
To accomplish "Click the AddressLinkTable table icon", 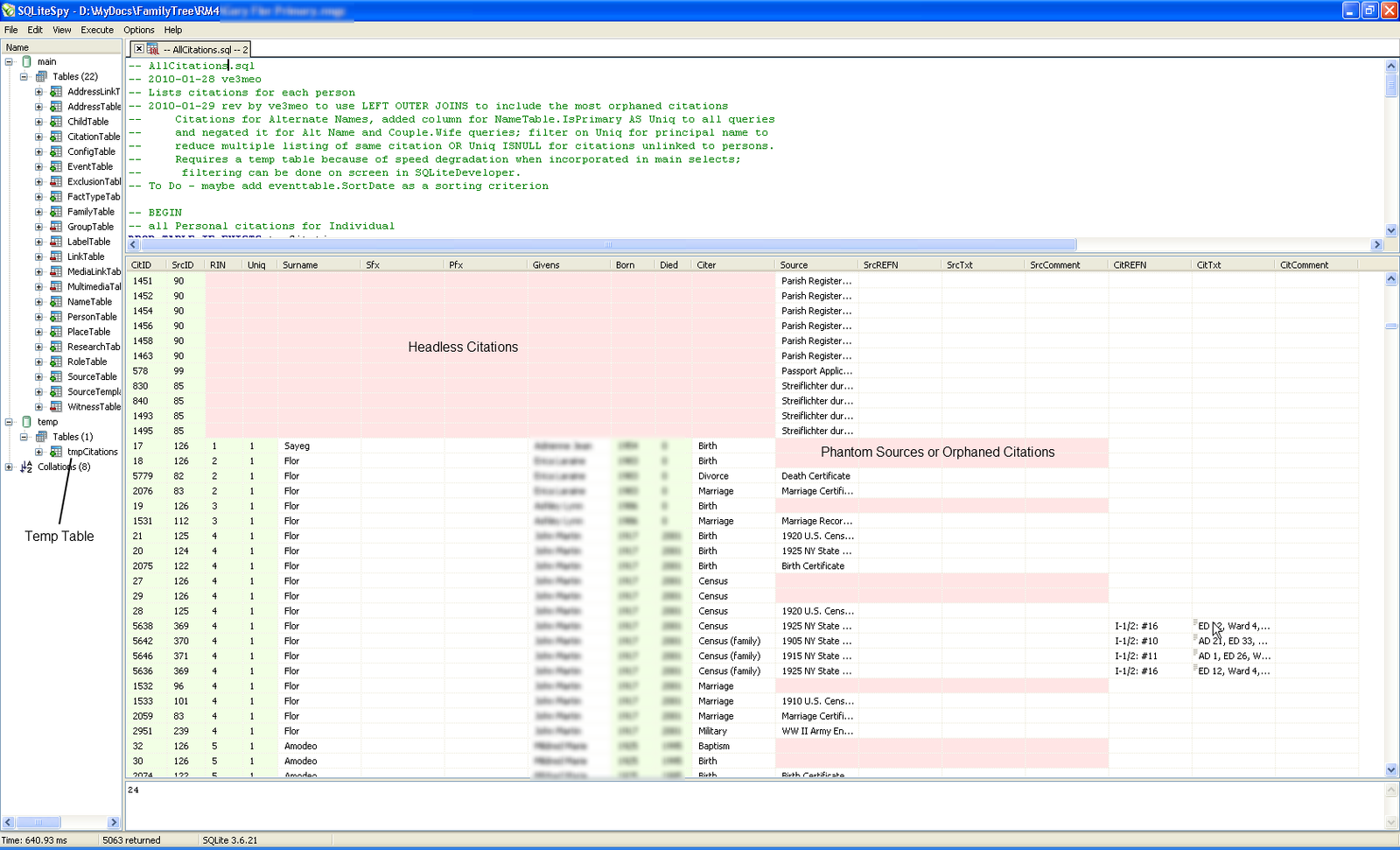I will [56, 91].
